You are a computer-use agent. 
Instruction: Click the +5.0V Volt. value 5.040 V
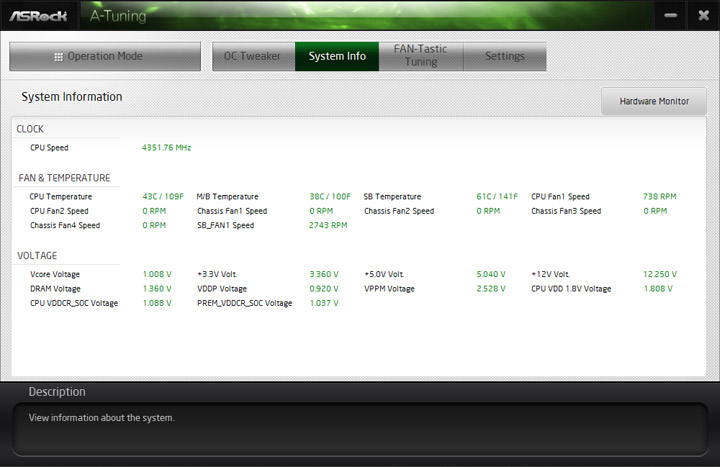pos(491,274)
